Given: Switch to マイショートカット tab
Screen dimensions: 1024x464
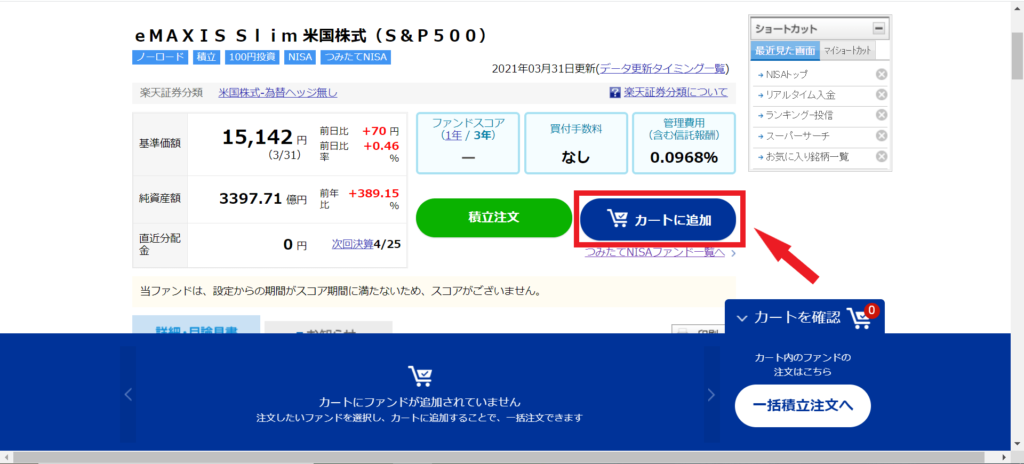Looking at the screenshot, I should point(846,50).
